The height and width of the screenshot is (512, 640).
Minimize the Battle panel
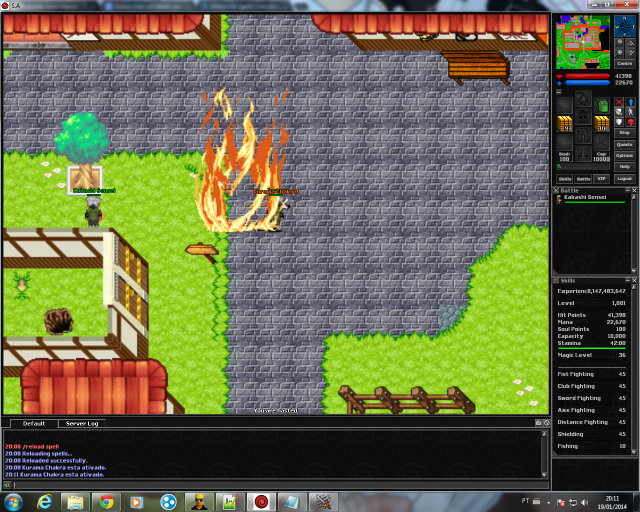[x=628, y=190]
